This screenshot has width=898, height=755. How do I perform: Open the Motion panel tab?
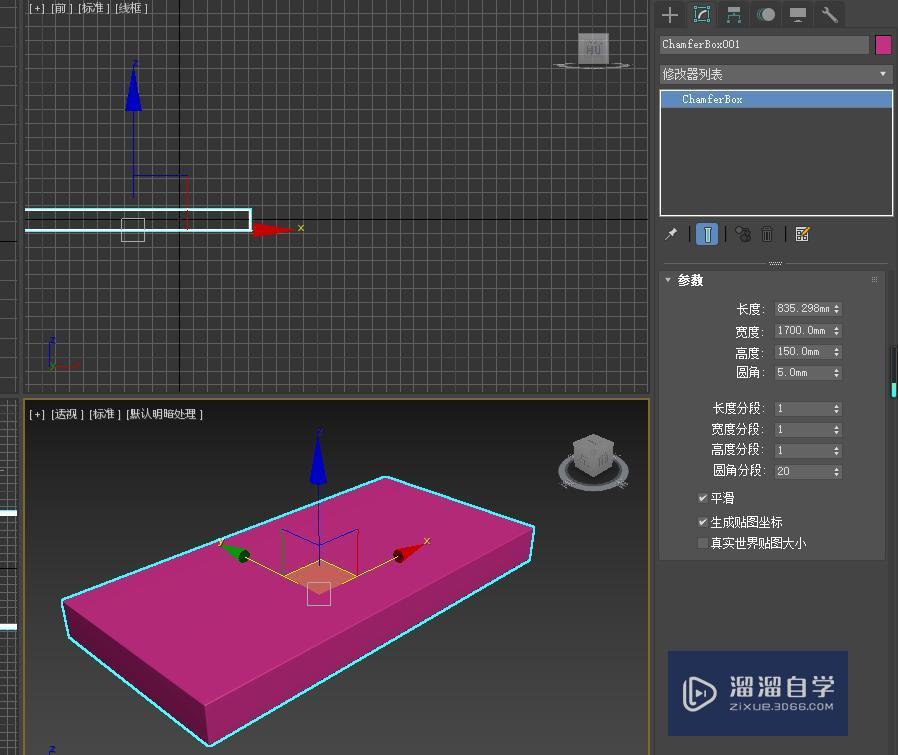[x=766, y=14]
